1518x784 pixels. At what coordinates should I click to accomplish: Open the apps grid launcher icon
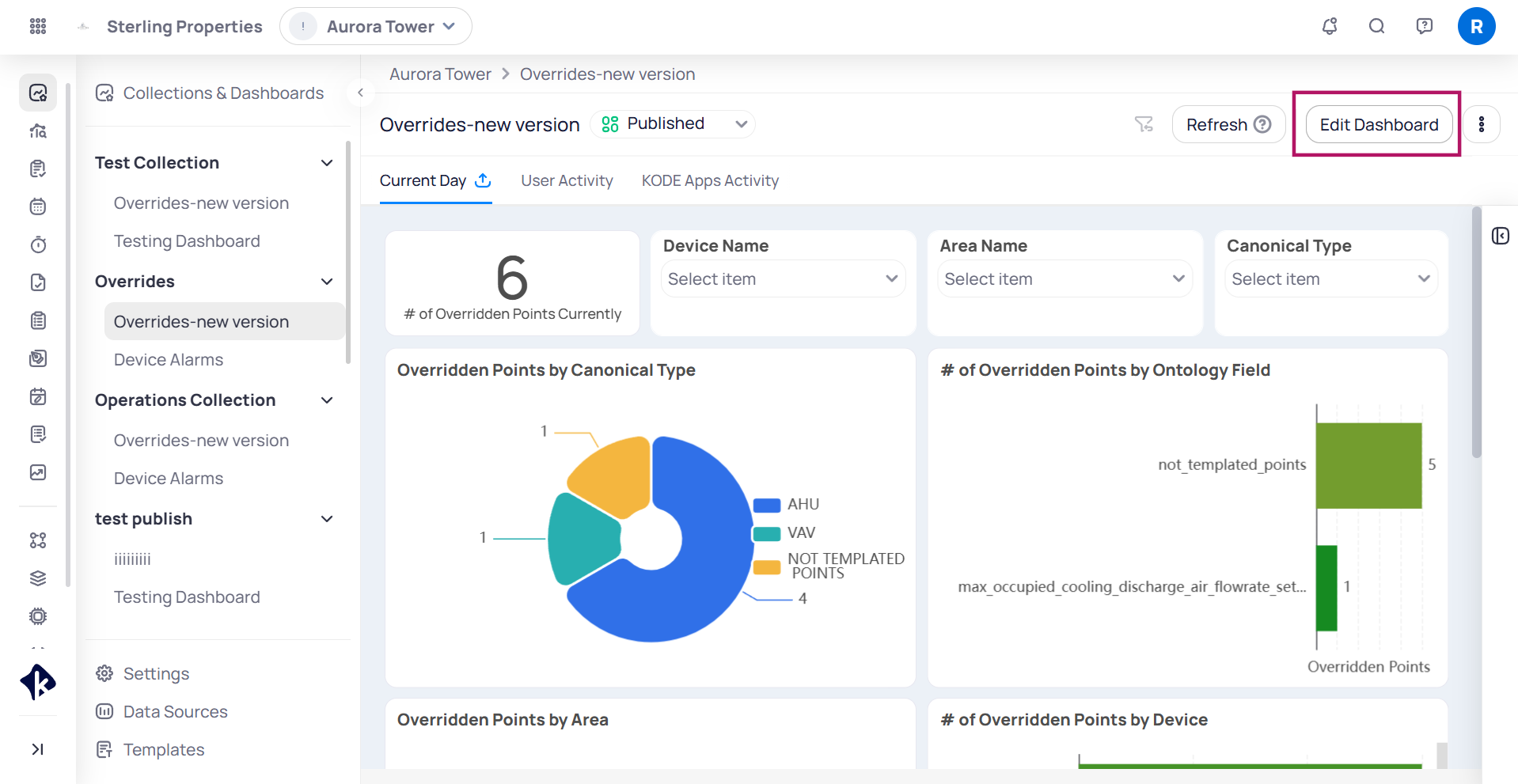[38, 26]
